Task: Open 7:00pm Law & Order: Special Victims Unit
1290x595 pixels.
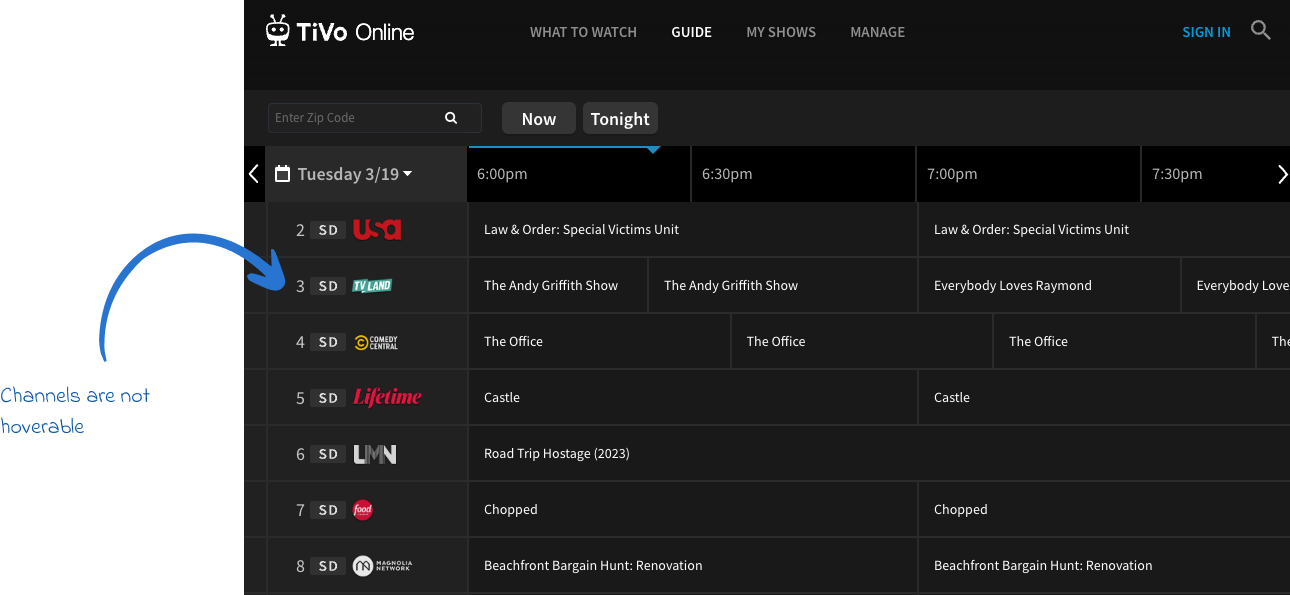Action: coord(1104,230)
